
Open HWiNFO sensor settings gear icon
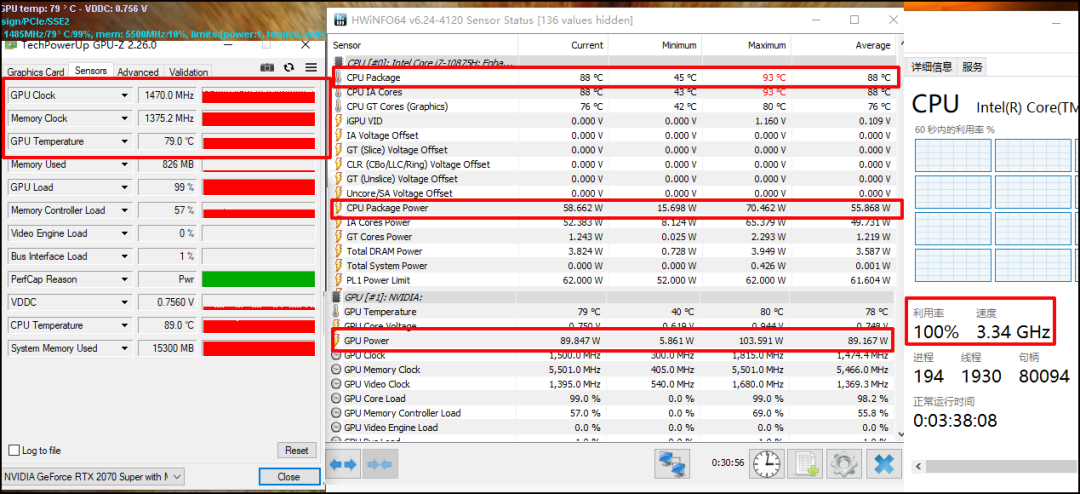pos(842,465)
